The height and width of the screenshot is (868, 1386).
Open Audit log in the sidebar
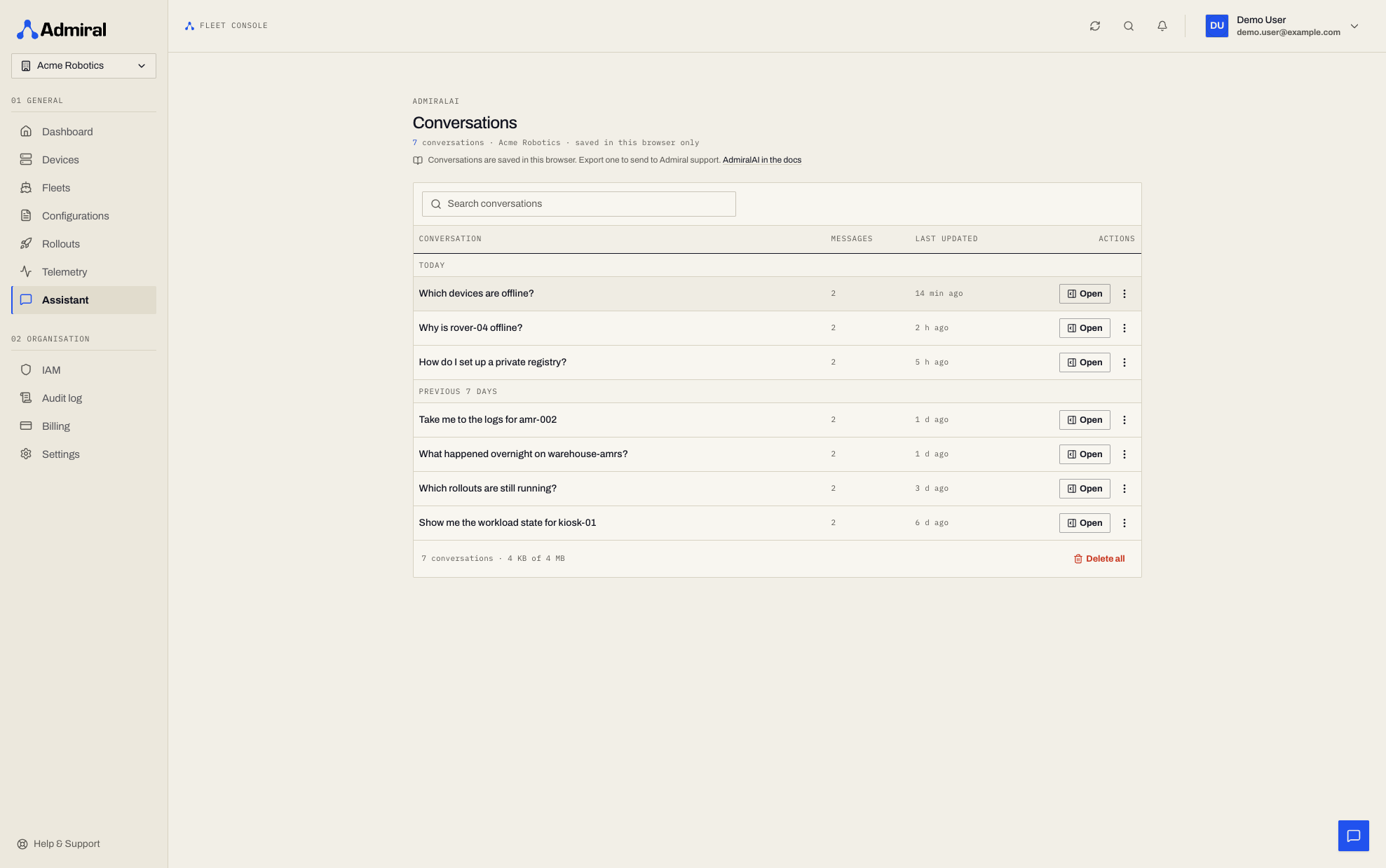coord(83,398)
